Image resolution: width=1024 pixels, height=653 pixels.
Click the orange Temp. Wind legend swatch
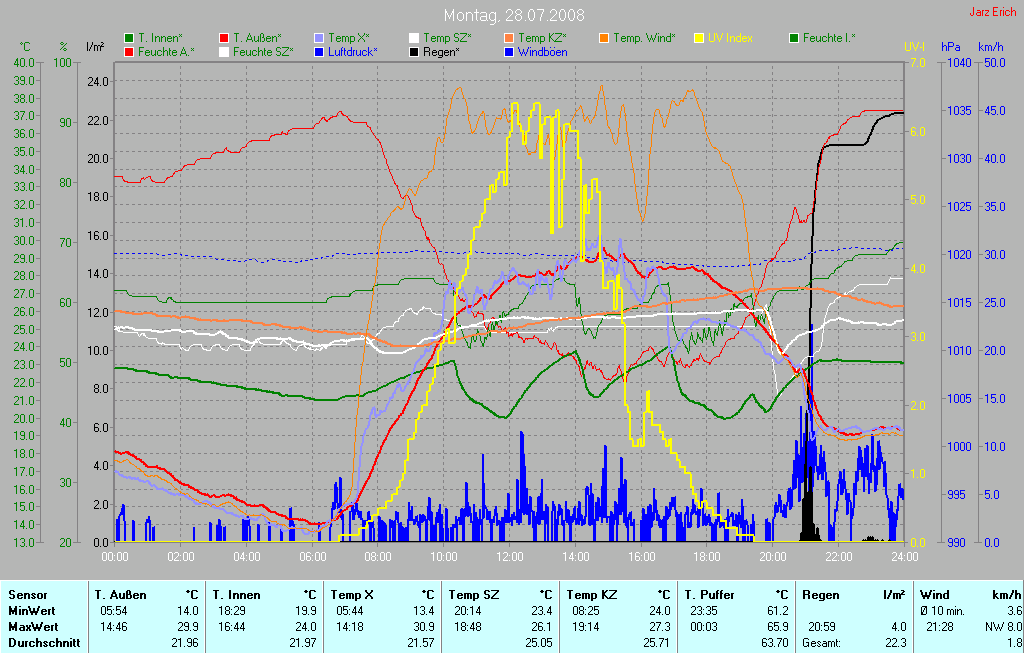tap(604, 39)
